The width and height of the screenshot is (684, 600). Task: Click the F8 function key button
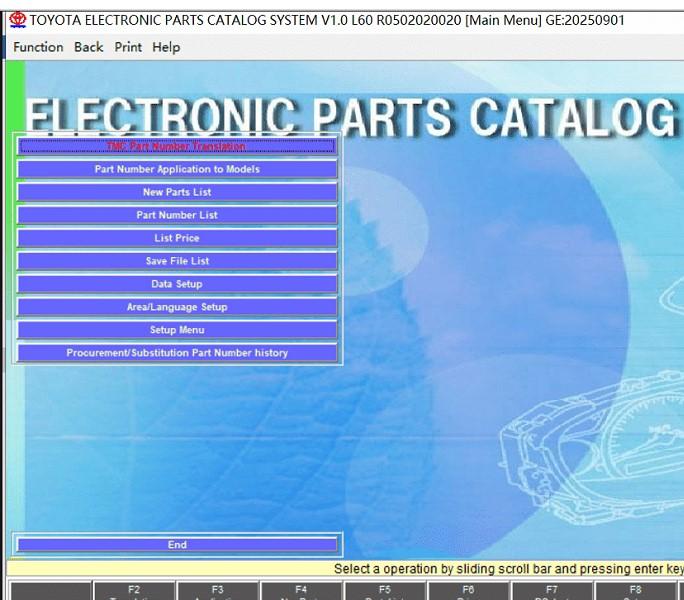[x=636, y=591]
